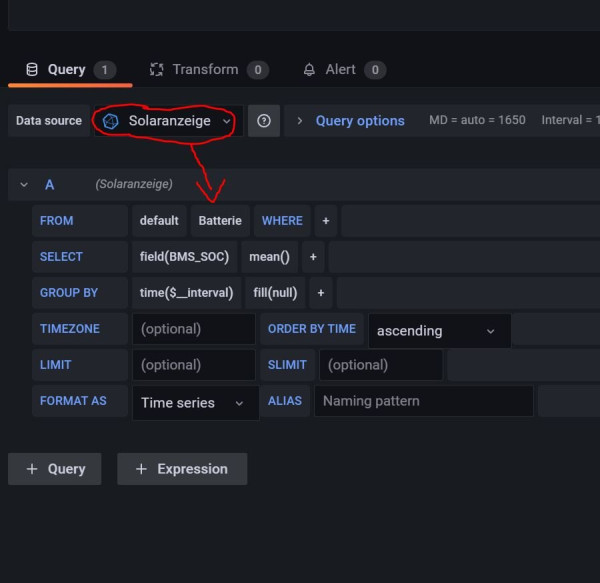This screenshot has height=583, width=600.
Task: Switch to the Alert tab
Action: (x=340, y=70)
